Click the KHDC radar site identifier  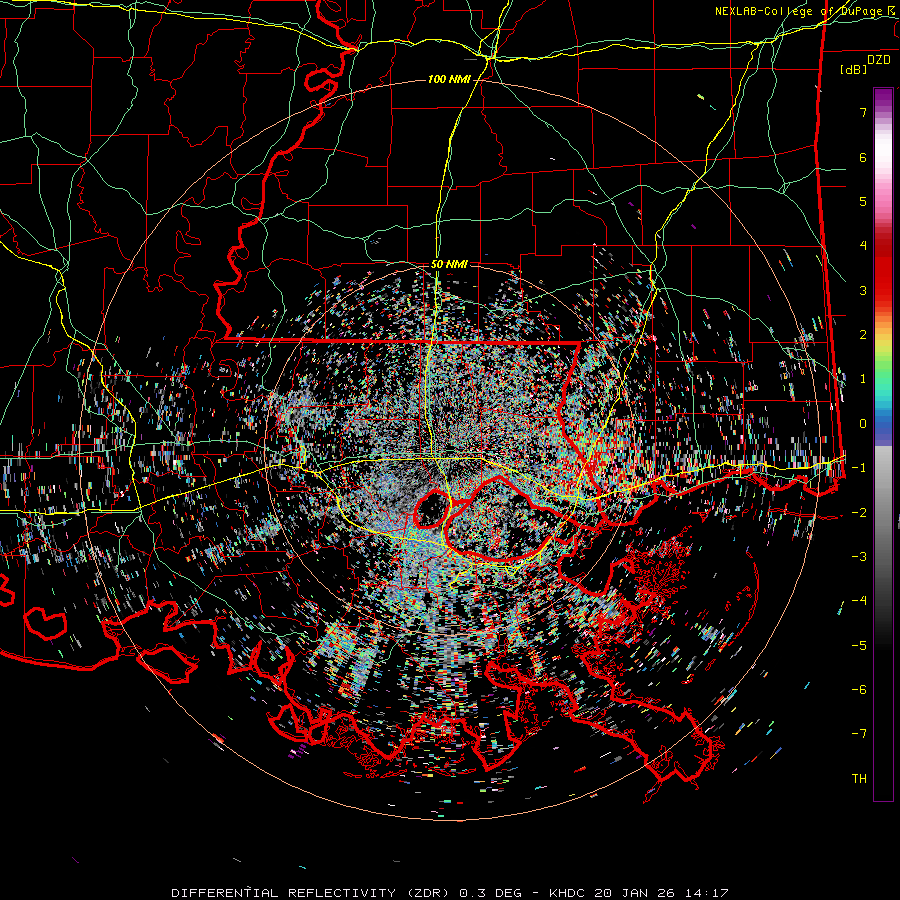point(567,893)
